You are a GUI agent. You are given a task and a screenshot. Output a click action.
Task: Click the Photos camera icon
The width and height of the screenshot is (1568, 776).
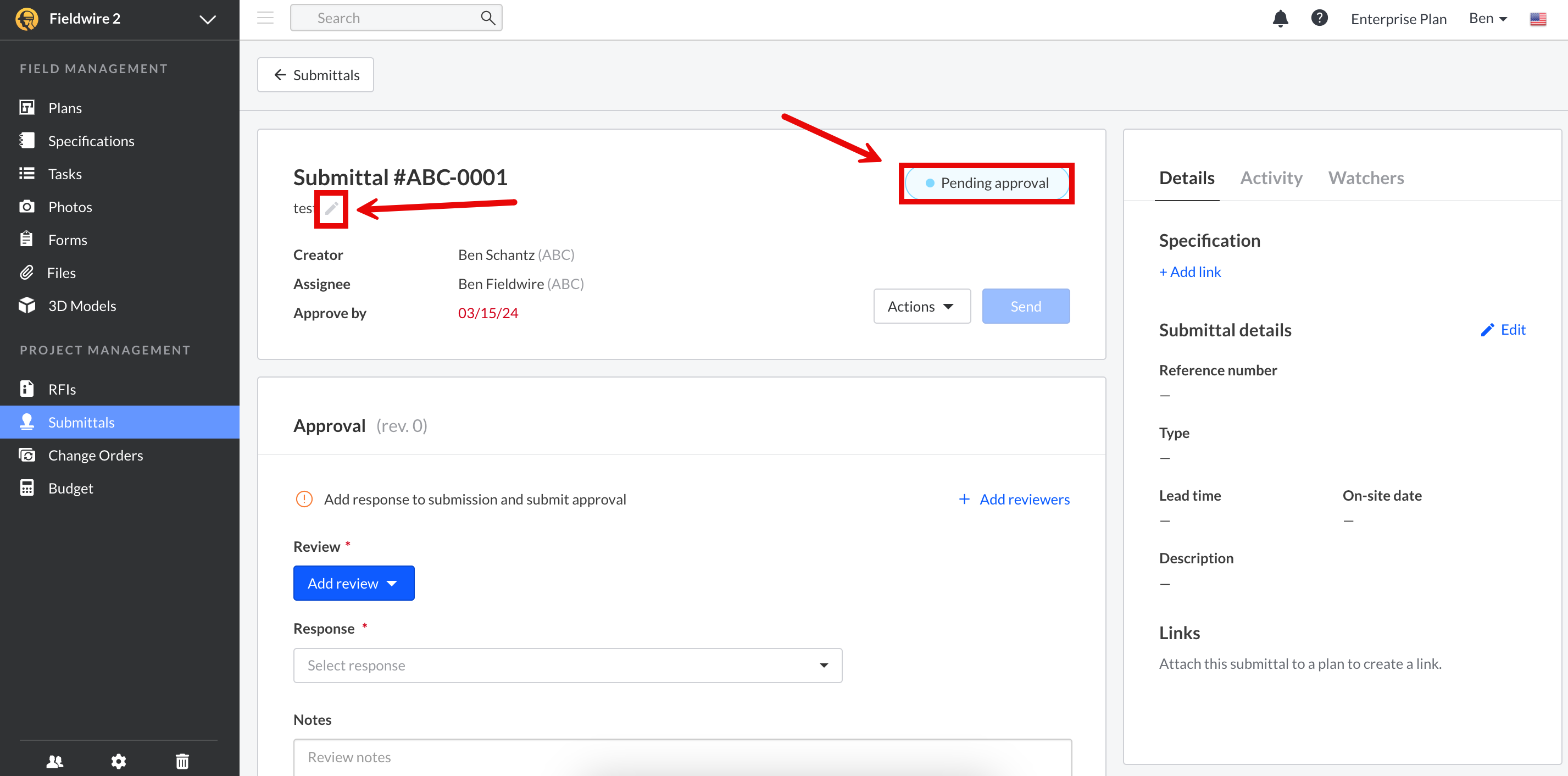(27, 206)
